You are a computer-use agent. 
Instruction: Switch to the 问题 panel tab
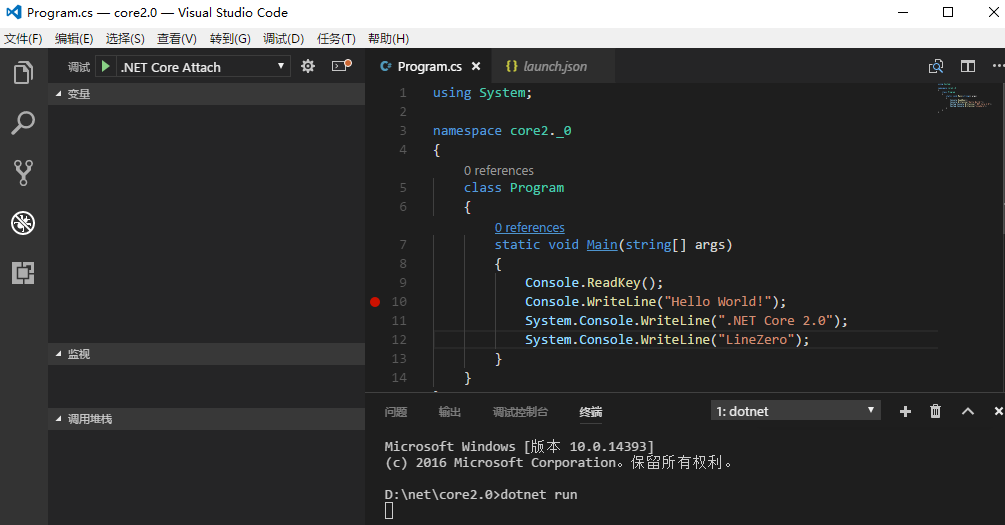pyautogui.click(x=395, y=412)
